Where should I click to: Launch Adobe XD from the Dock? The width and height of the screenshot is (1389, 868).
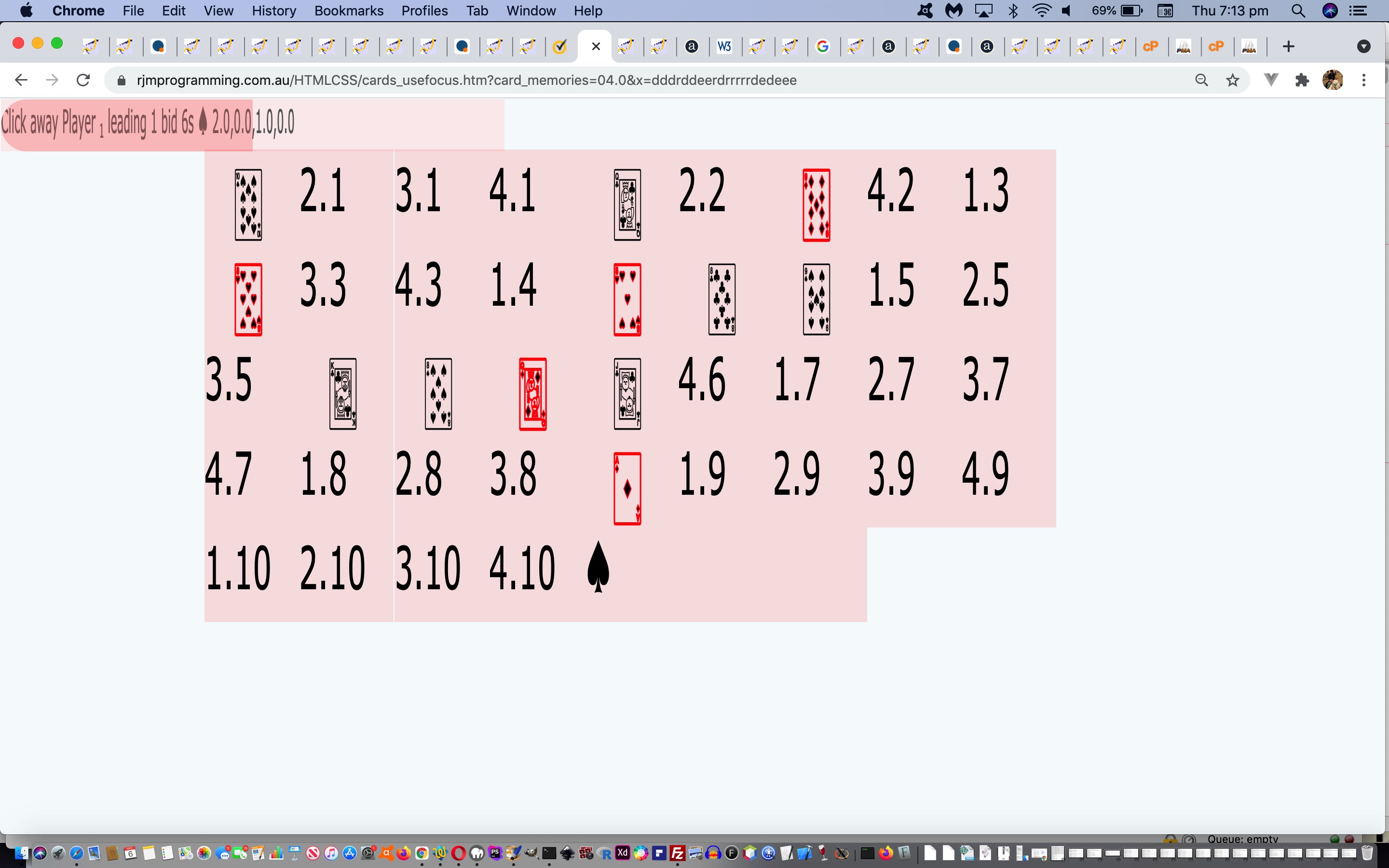pyautogui.click(x=623, y=853)
